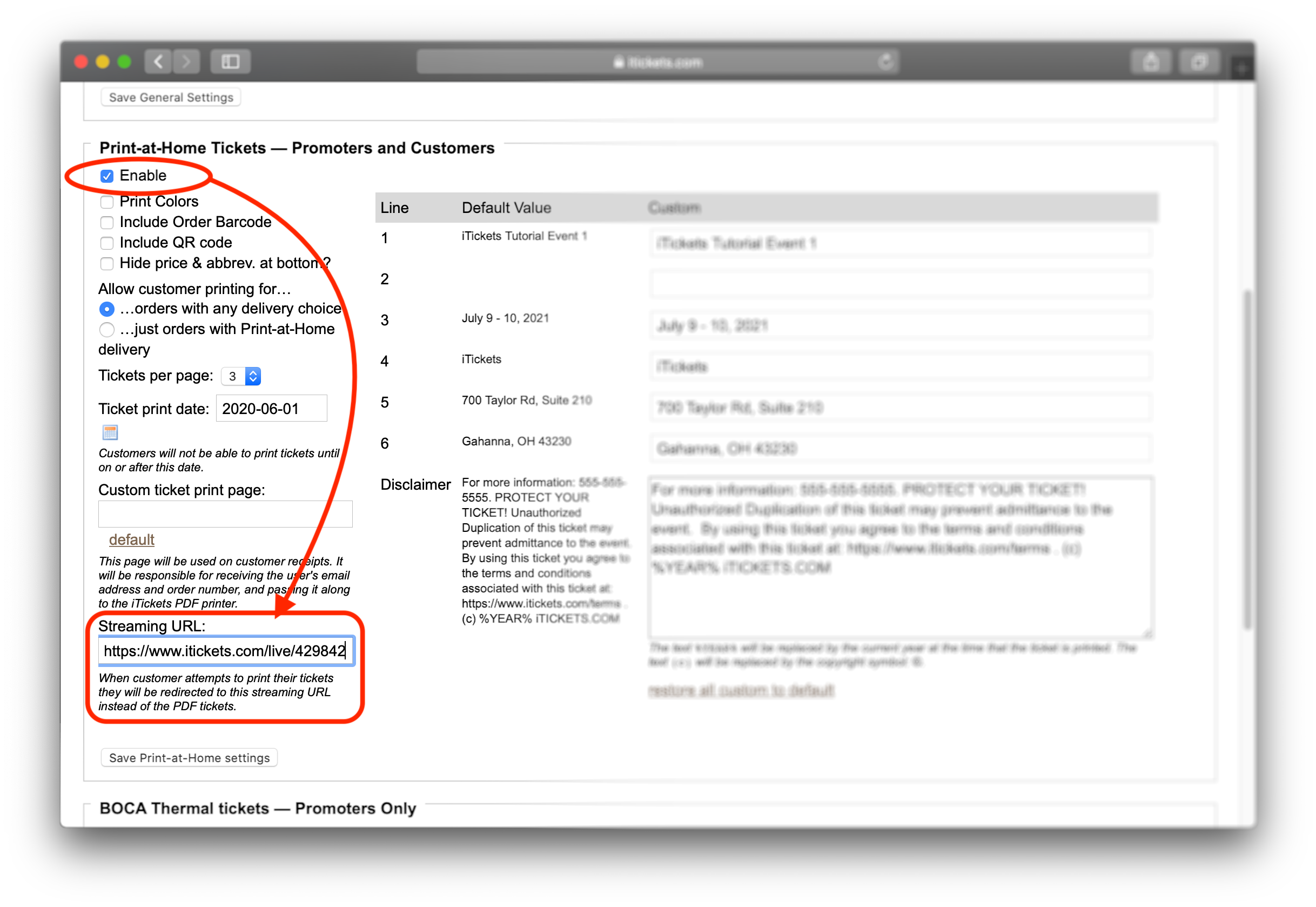Click inside the custom Disclaimer textarea
Image resolution: width=1316 pixels, height=907 pixels.
(x=901, y=557)
